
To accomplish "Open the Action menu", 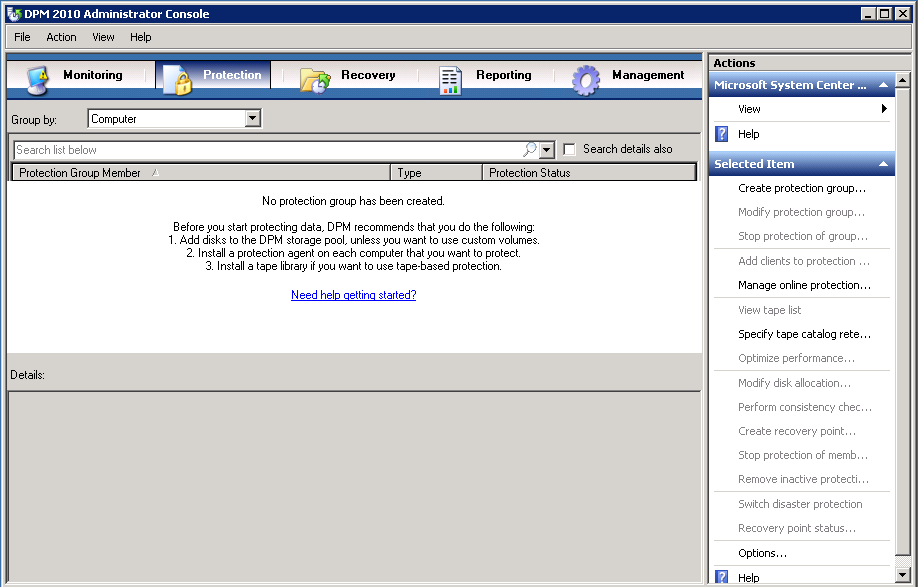I will [61, 37].
